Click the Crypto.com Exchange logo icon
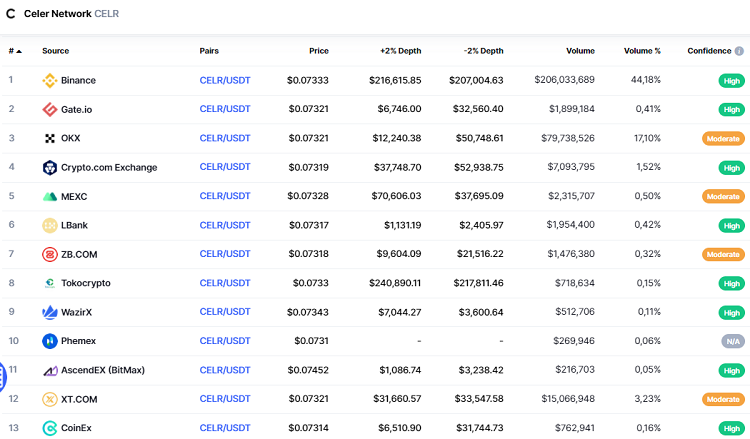The image size is (750, 439). click(x=50, y=167)
